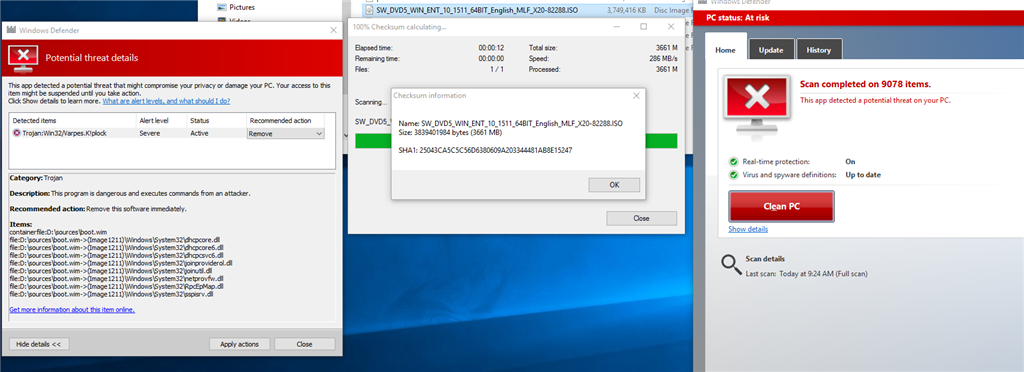
Task: Click the Pictures folder icon in Explorer
Action: click(221, 7)
